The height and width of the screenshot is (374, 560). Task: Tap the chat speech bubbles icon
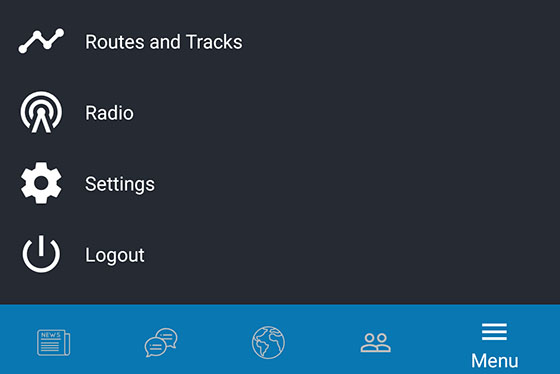click(x=161, y=342)
